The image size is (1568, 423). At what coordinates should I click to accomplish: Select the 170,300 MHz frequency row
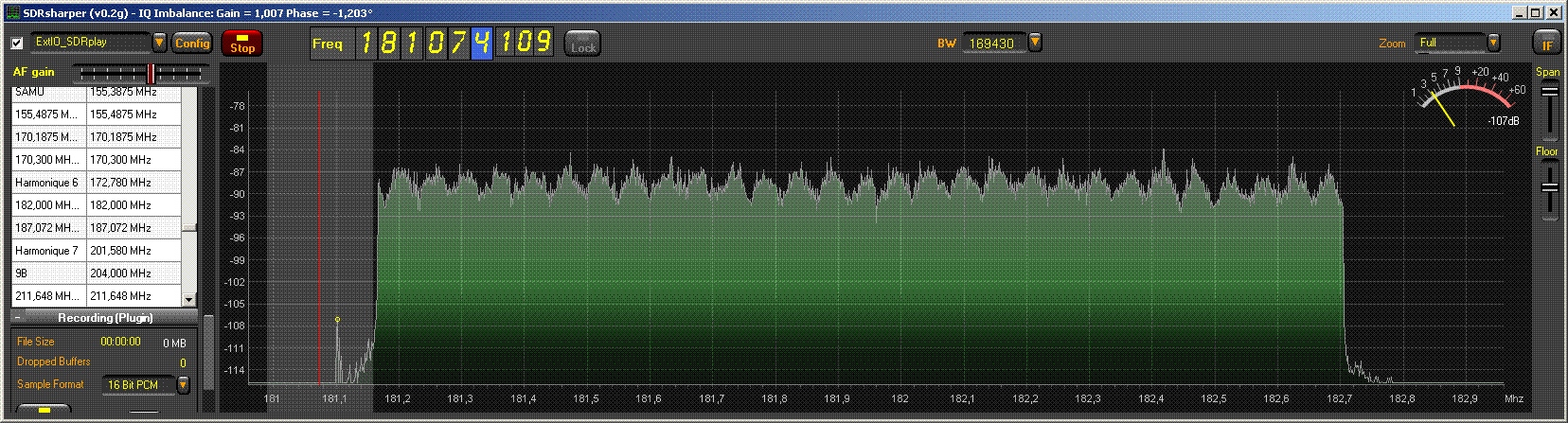click(97, 160)
